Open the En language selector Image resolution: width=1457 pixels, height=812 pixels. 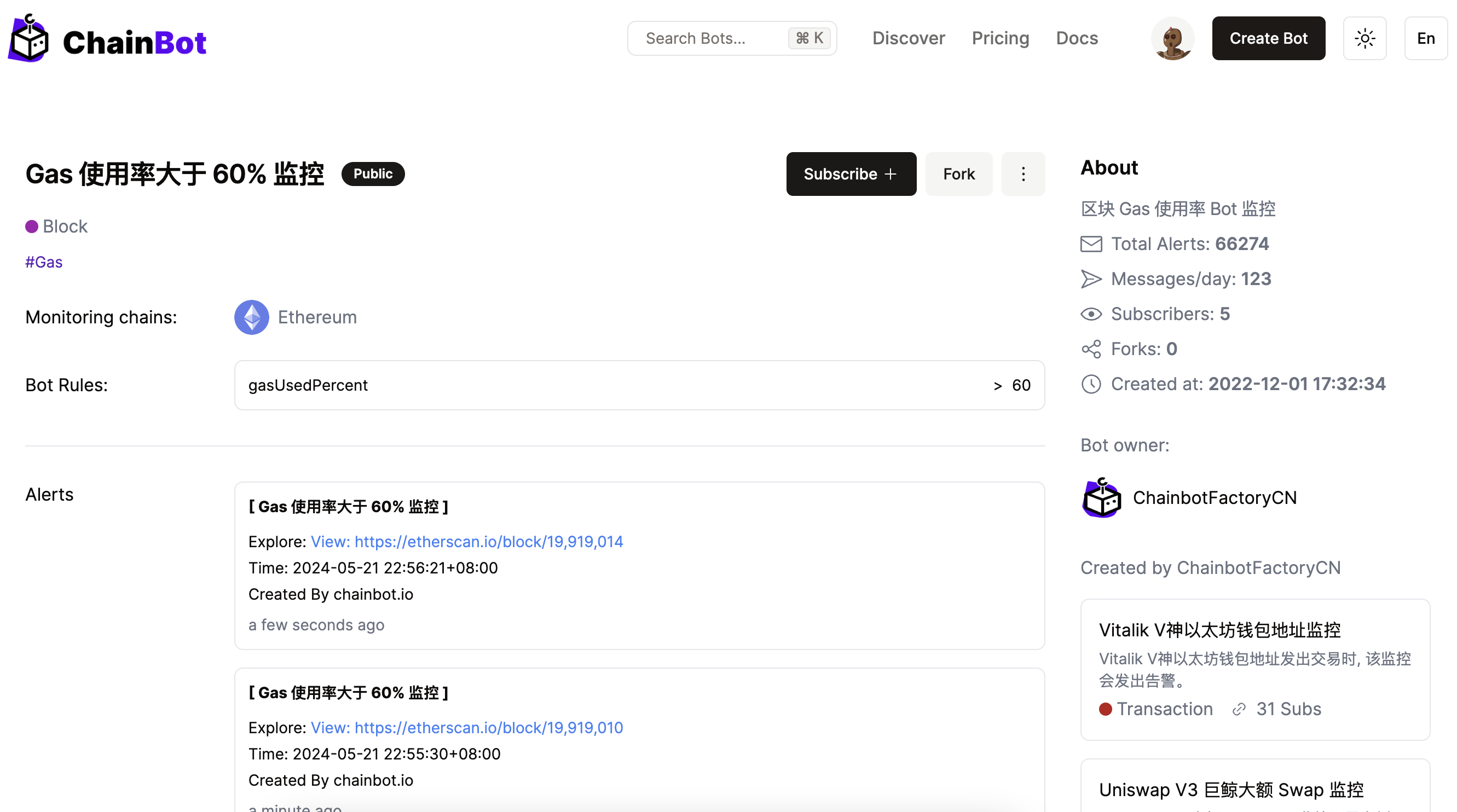click(x=1425, y=38)
